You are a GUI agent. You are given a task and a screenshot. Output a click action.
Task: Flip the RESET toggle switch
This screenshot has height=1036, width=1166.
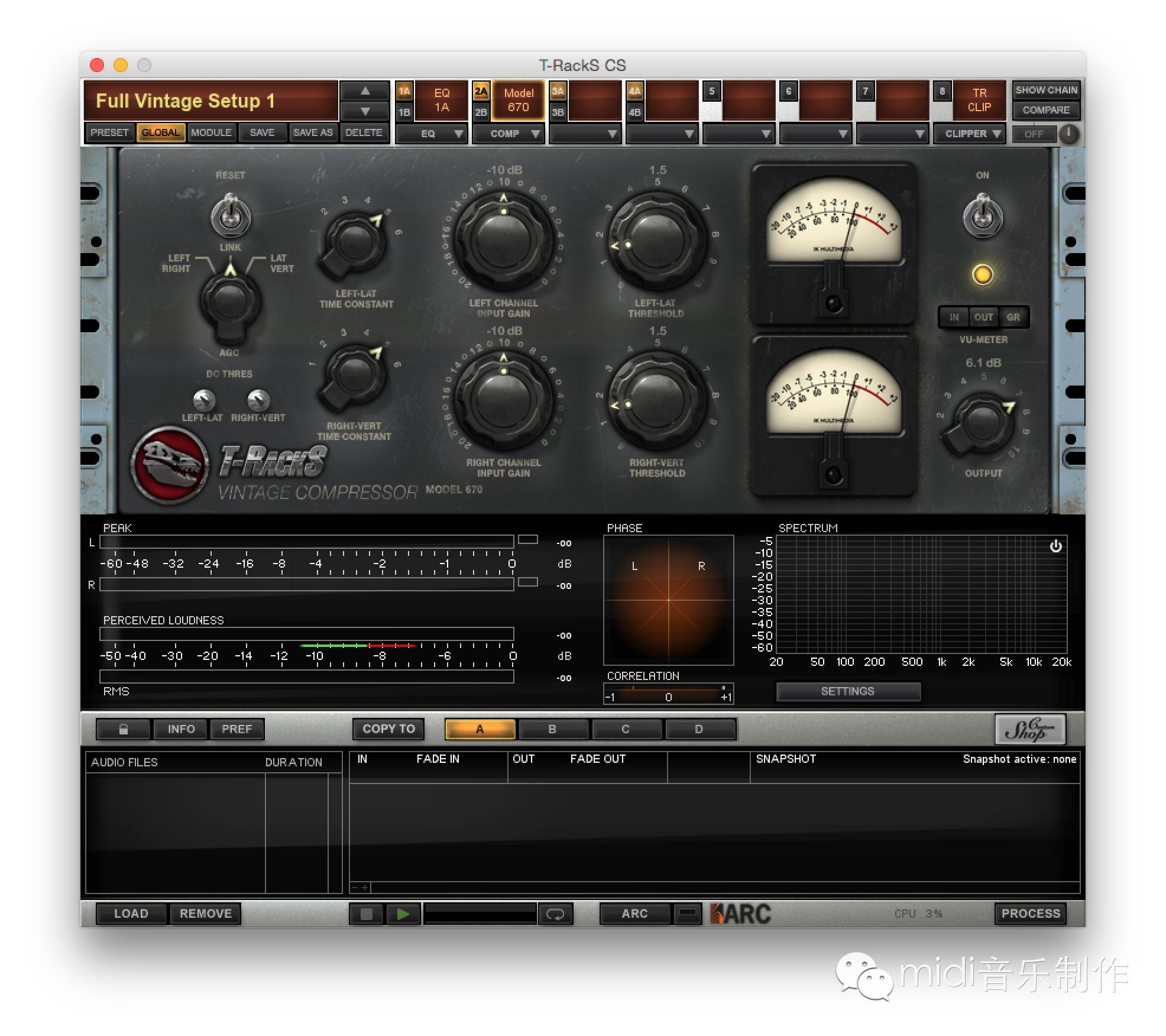coord(231,215)
